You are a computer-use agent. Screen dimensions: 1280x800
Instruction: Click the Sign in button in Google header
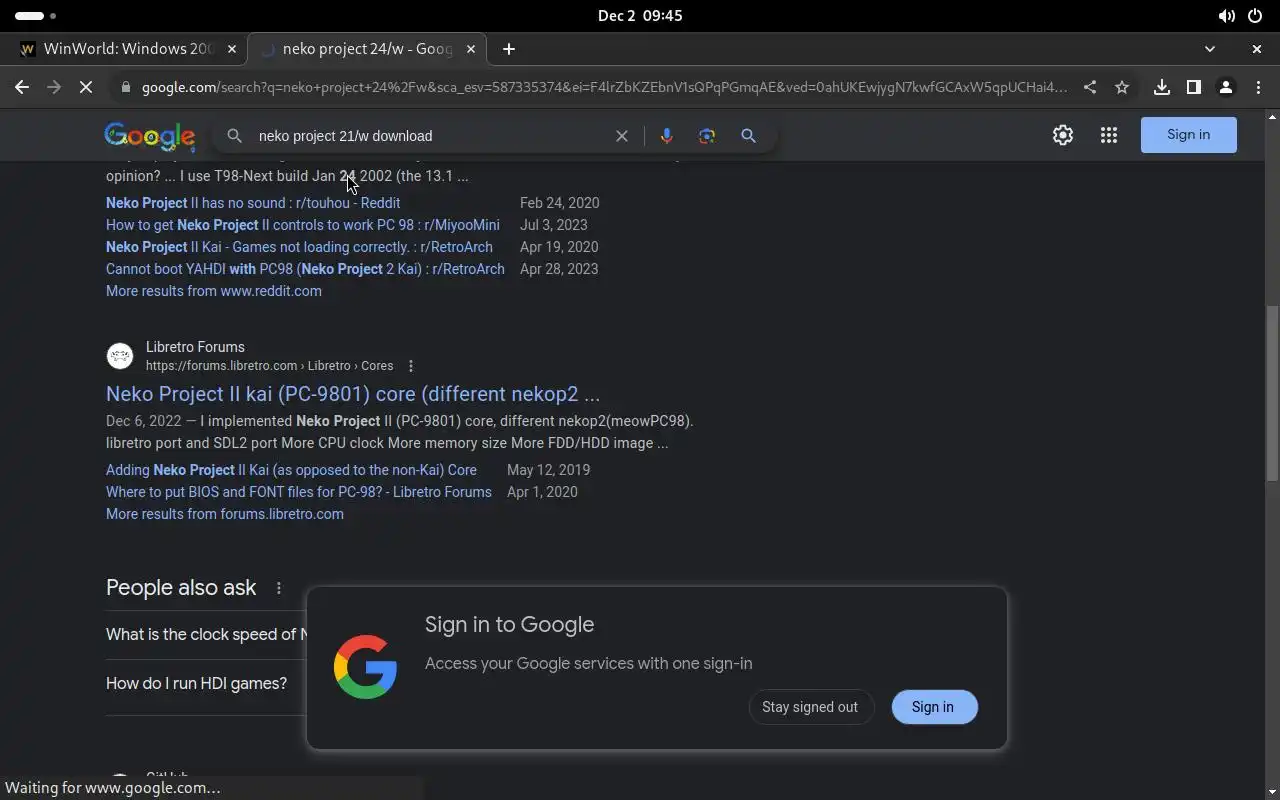(x=1188, y=135)
